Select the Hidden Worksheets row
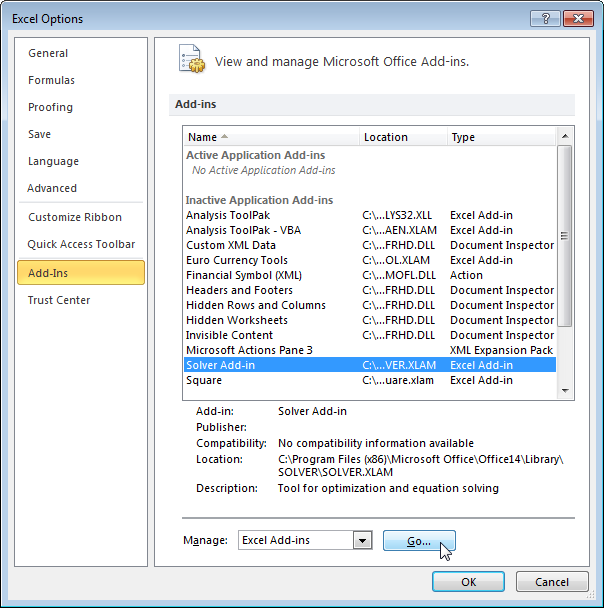Image resolution: width=604 pixels, height=608 pixels. (370, 320)
